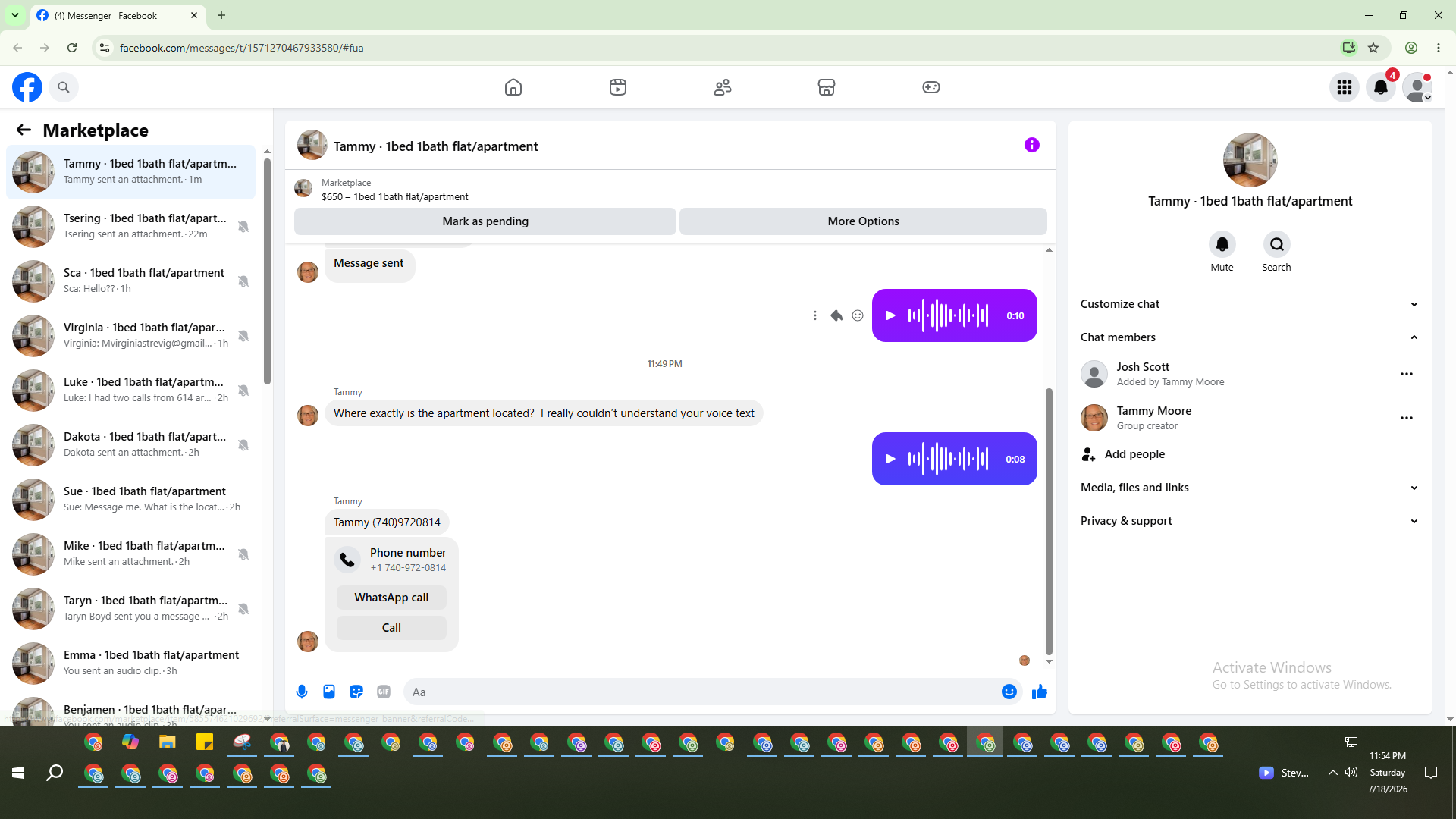Open the Chrome tab search dropdown

(x=15, y=15)
